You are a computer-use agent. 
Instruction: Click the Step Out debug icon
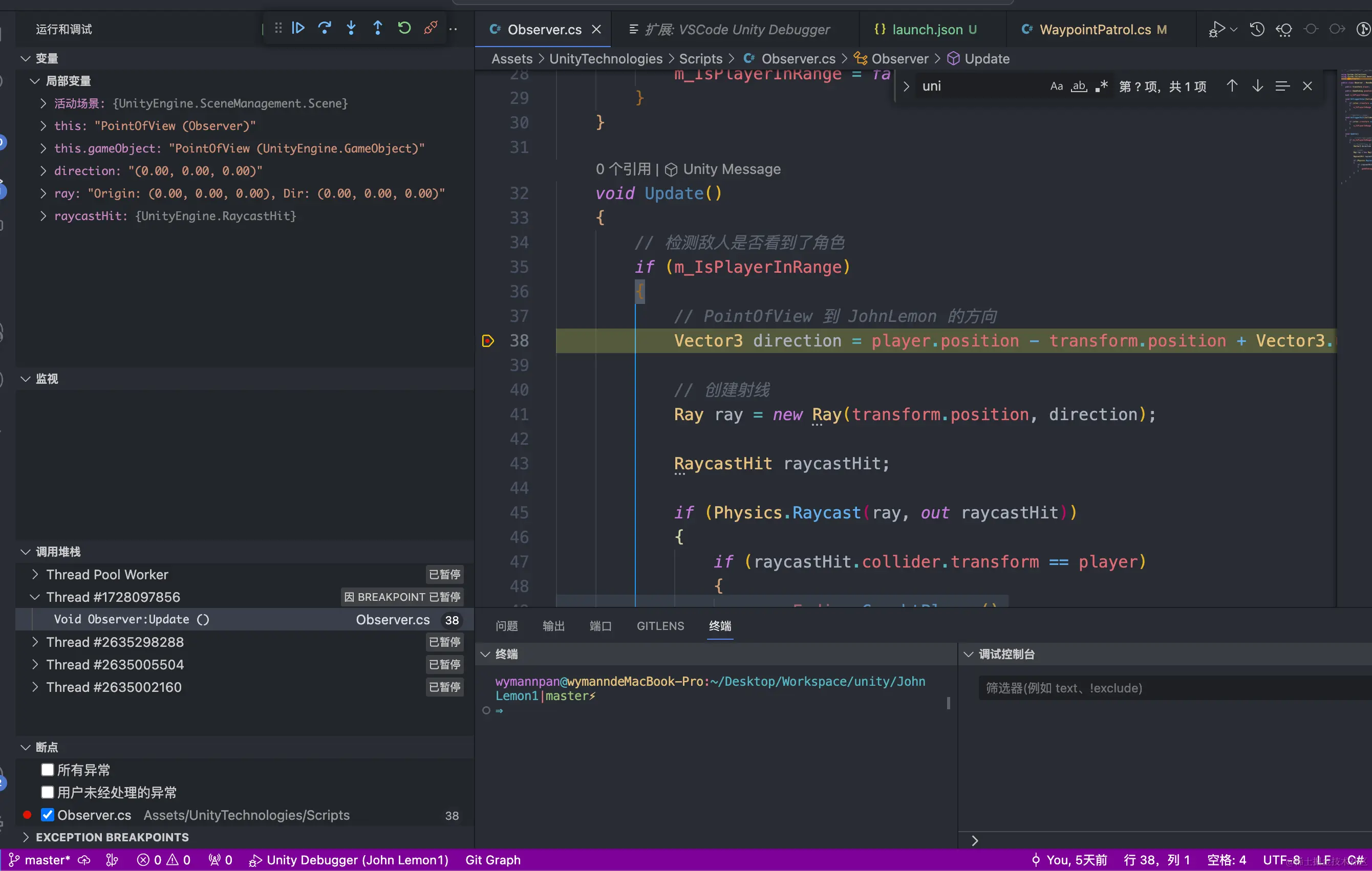point(377,28)
